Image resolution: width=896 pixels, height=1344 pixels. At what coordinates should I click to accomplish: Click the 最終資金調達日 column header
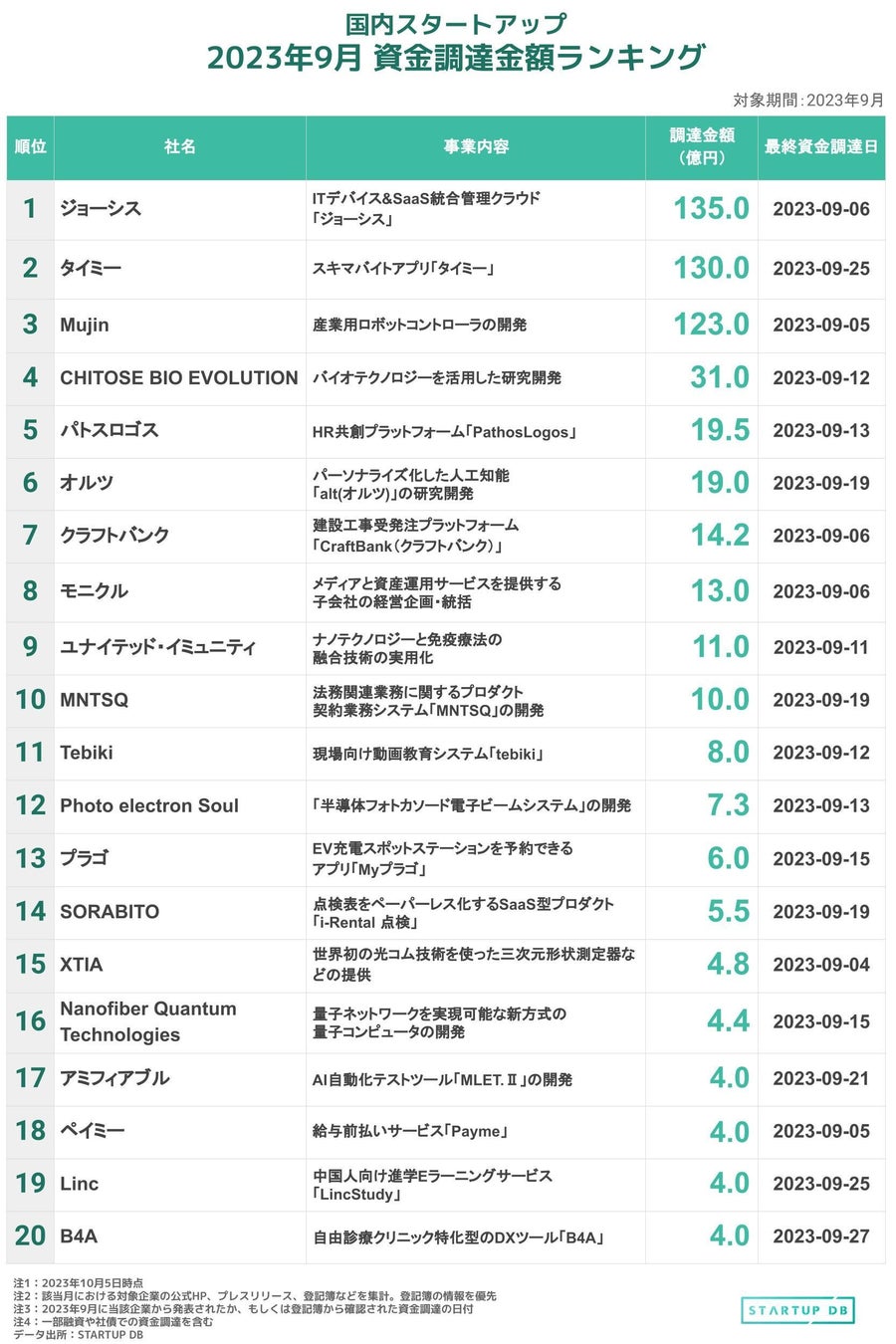point(821,147)
